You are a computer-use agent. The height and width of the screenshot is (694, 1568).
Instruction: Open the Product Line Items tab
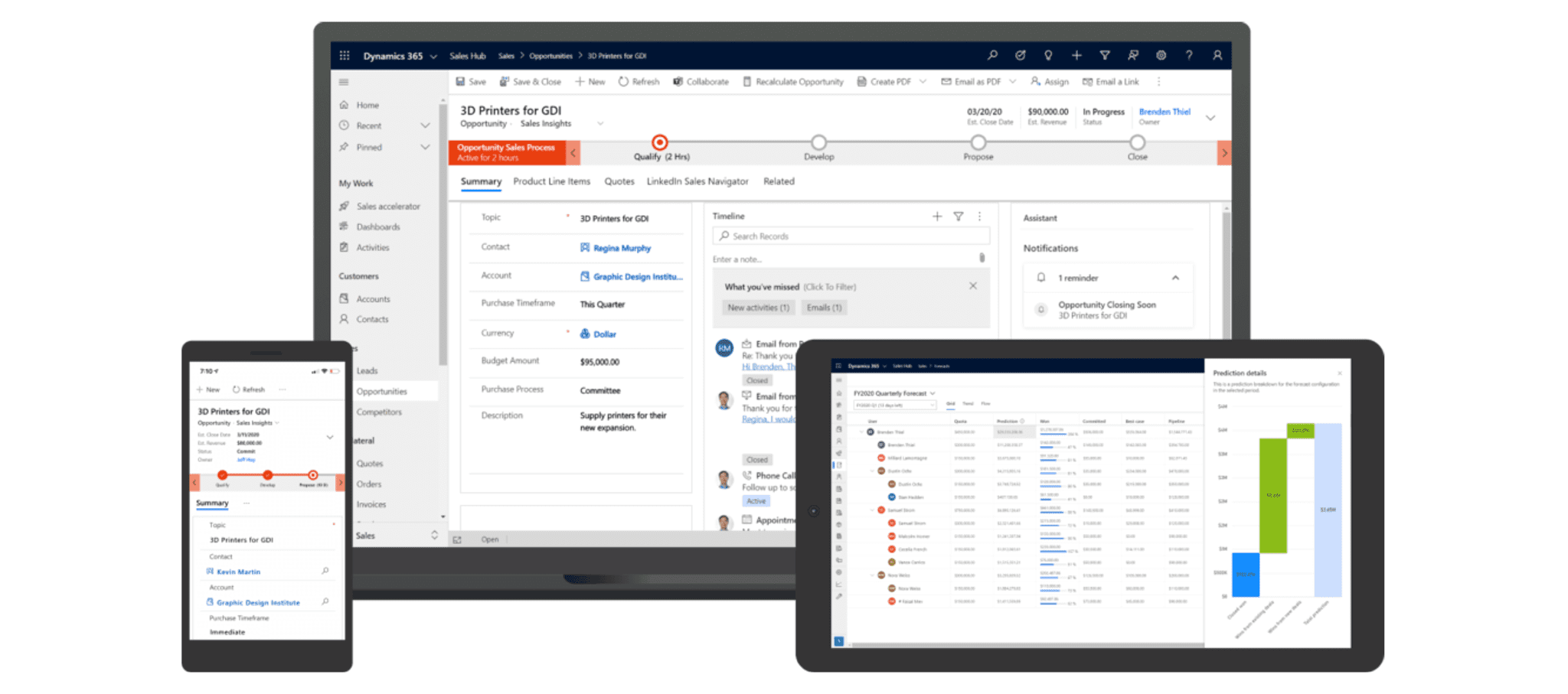pos(552,181)
